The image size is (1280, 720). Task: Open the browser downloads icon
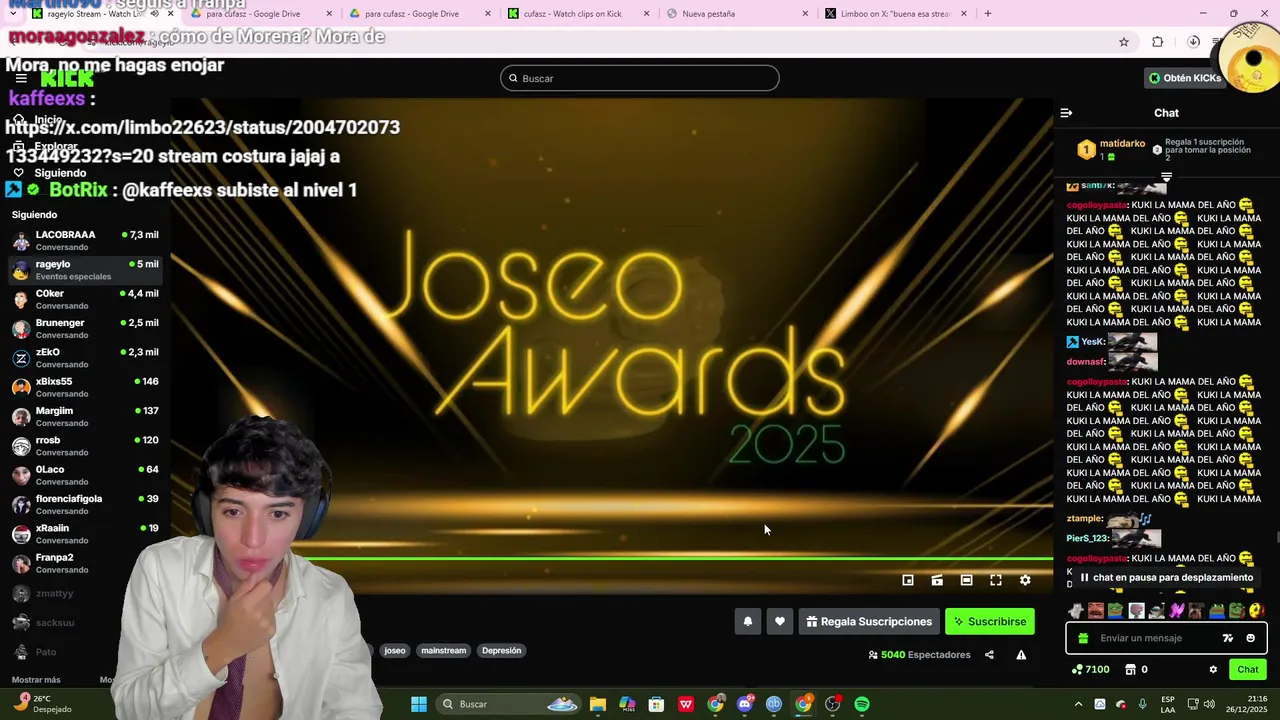coord(1193,42)
